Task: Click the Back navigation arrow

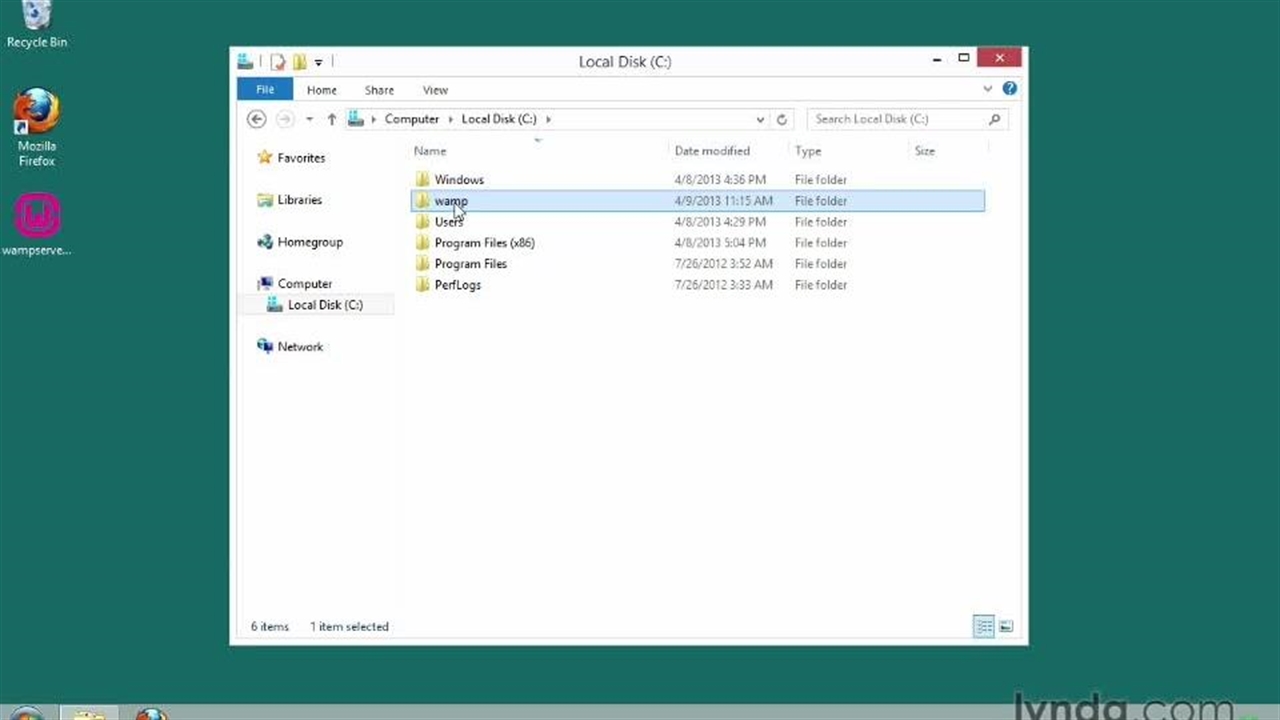Action: pos(257,119)
